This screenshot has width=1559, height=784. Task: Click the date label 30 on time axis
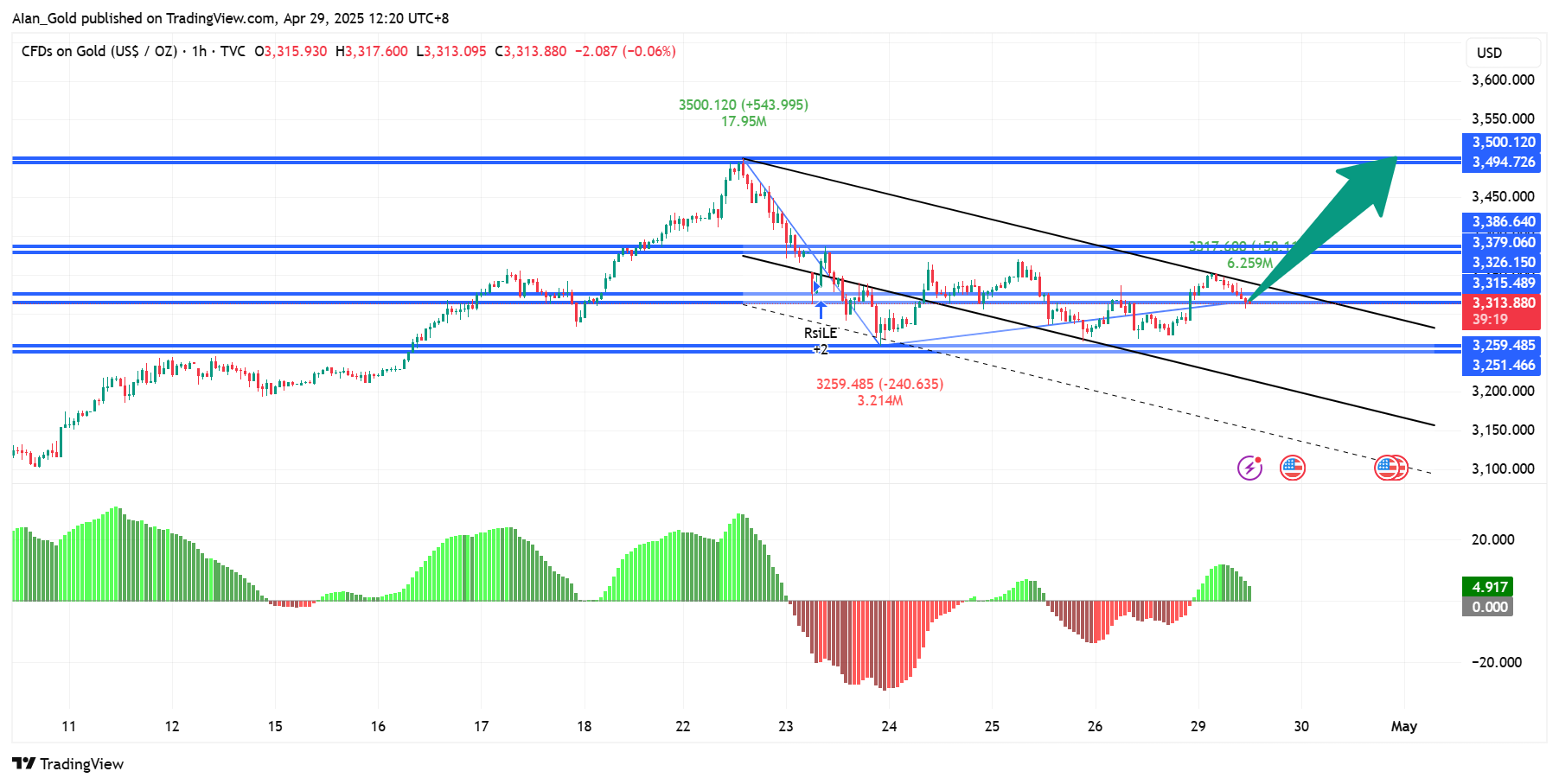[1301, 726]
